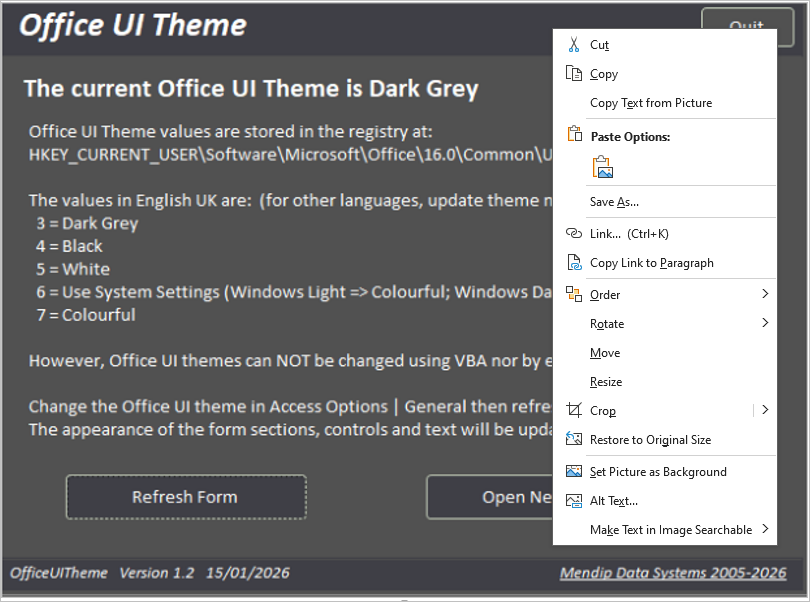The width and height of the screenshot is (810, 602).
Task: Click the current theme is Dark Grey heading
Action: pyautogui.click(x=251, y=89)
